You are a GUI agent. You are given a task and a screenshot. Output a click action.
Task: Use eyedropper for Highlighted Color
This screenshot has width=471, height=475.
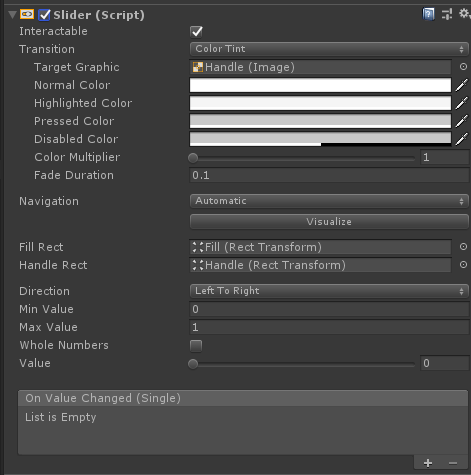pos(462,103)
